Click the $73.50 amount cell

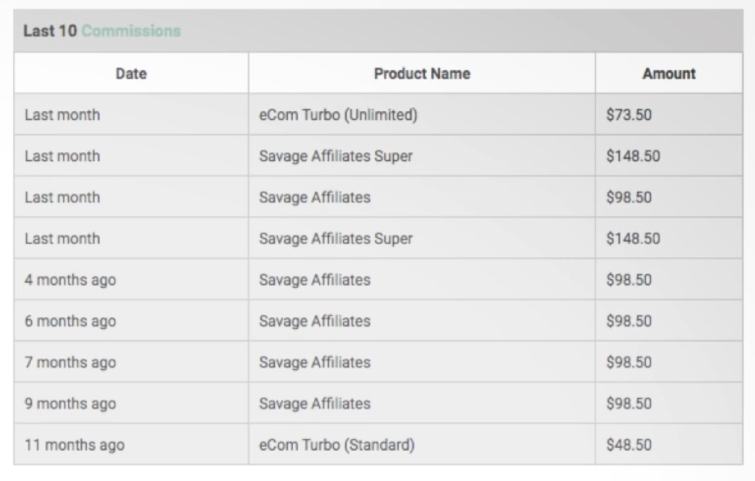pyautogui.click(x=629, y=115)
